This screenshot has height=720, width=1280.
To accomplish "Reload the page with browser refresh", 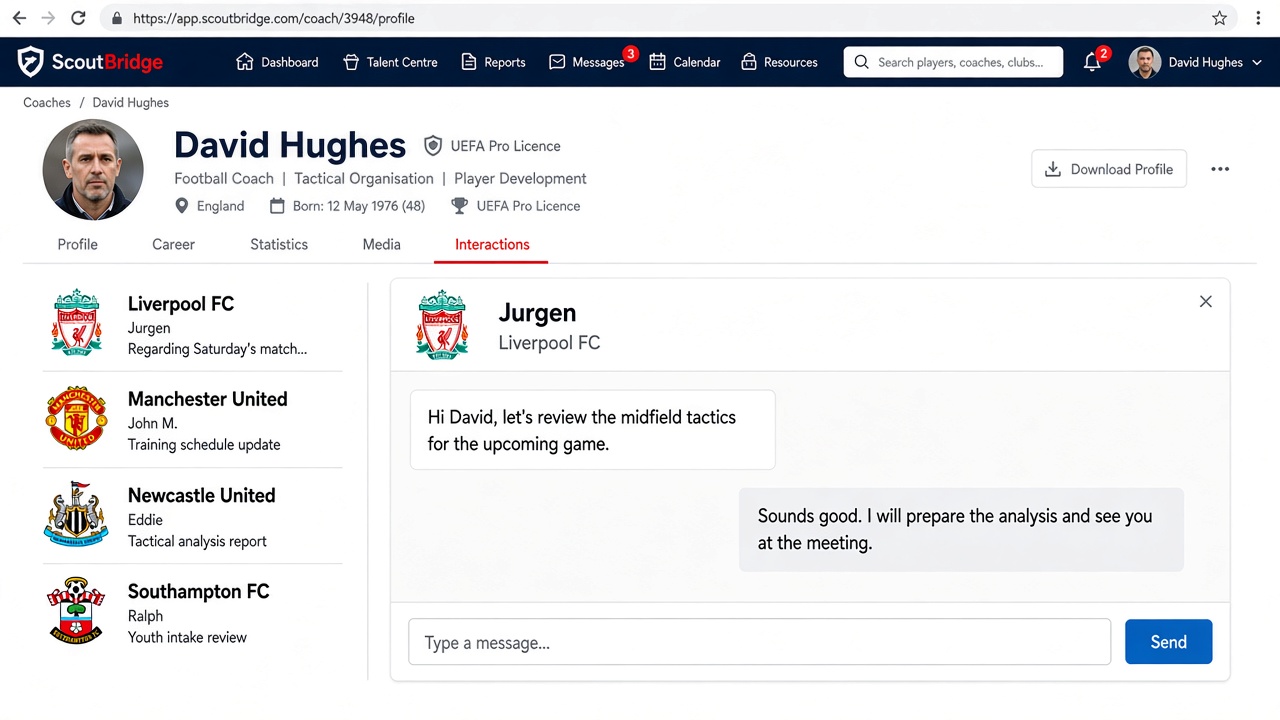I will click(x=79, y=18).
